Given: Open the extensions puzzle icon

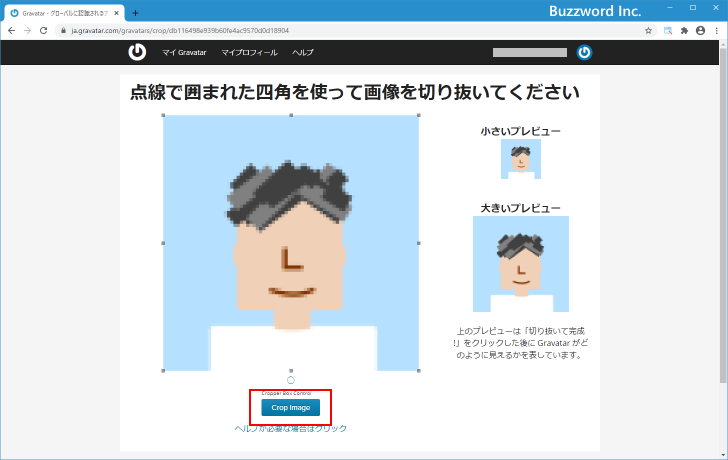Looking at the screenshot, I should pos(684,31).
